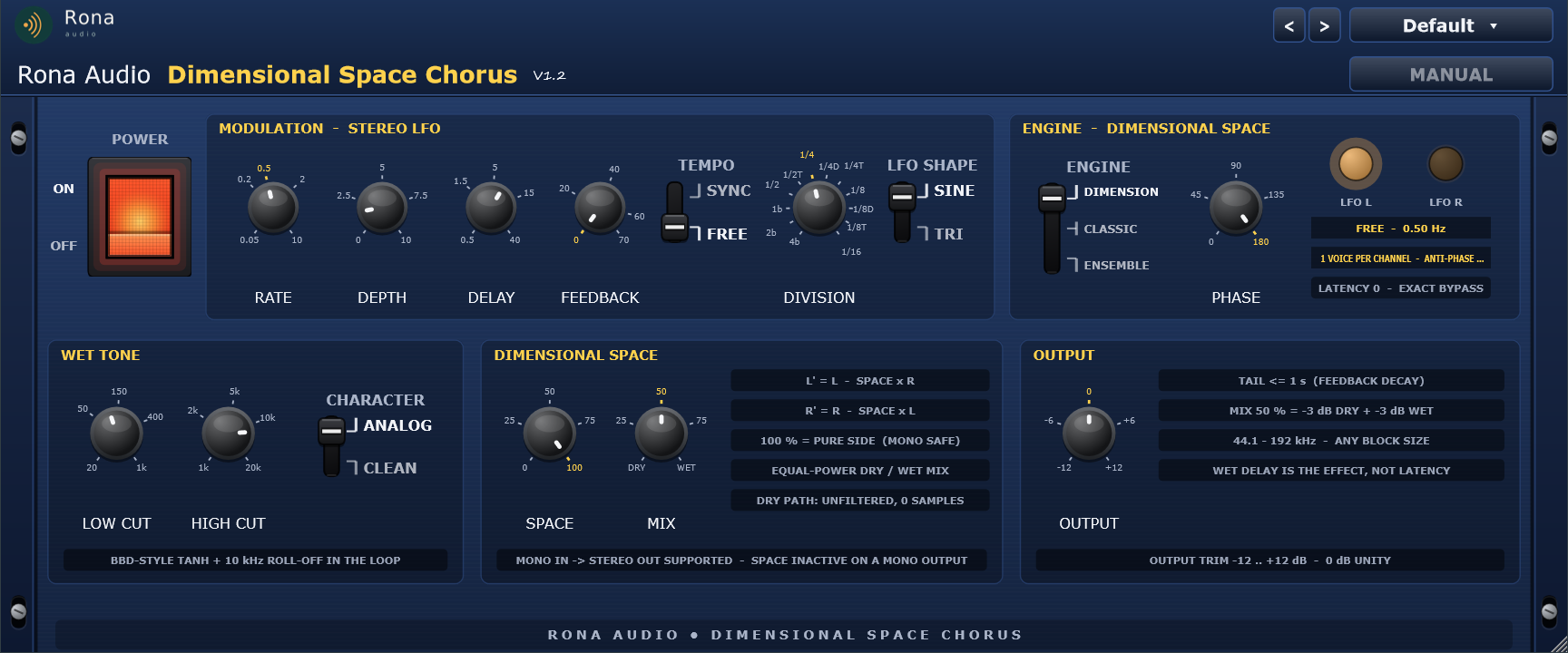The image size is (1568, 653).
Task: Click the 'OUTPUT TRIM -12 .. +12 dB' bar
Action: (1269, 560)
